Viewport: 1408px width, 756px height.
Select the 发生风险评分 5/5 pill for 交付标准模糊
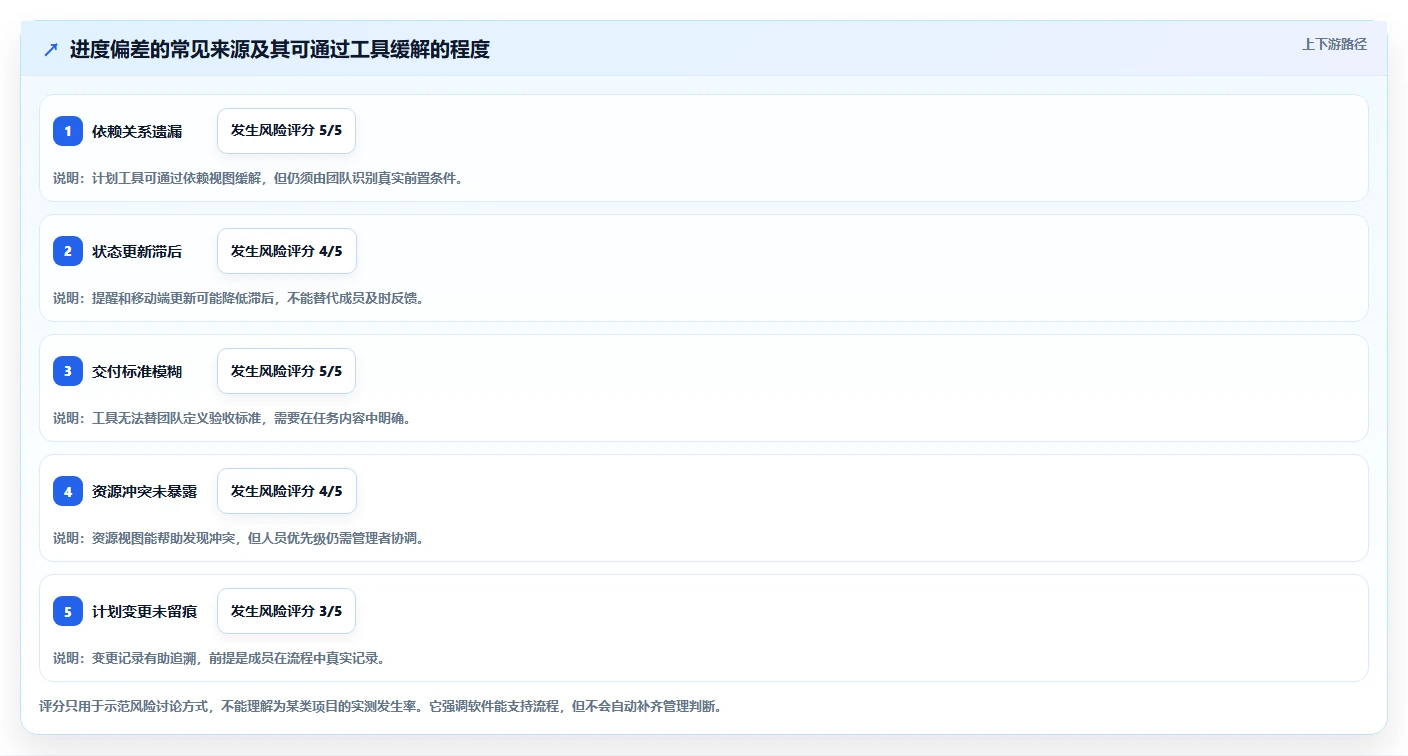coord(286,371)
